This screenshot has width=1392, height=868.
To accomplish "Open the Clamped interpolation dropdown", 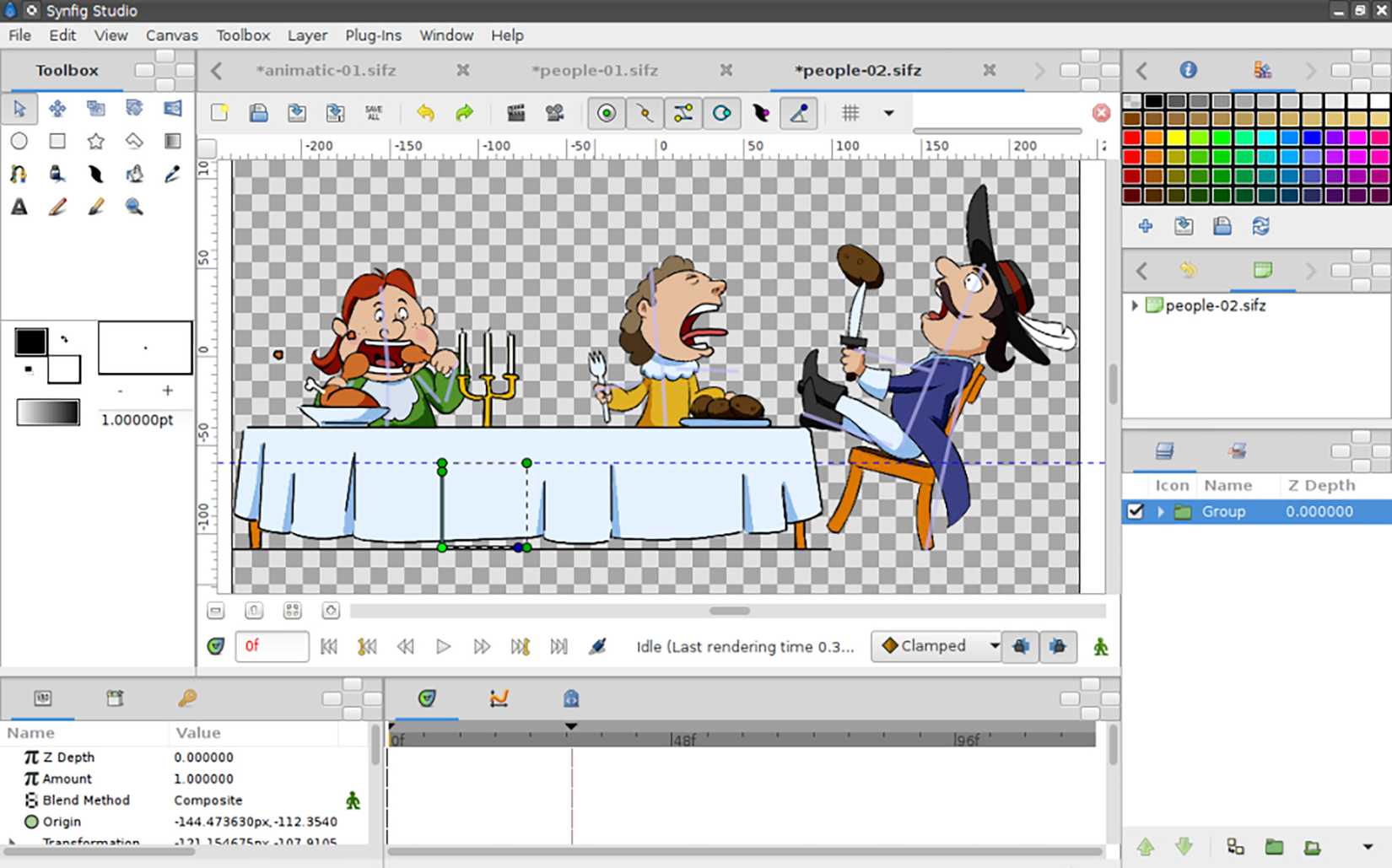I will click(936, 646).
